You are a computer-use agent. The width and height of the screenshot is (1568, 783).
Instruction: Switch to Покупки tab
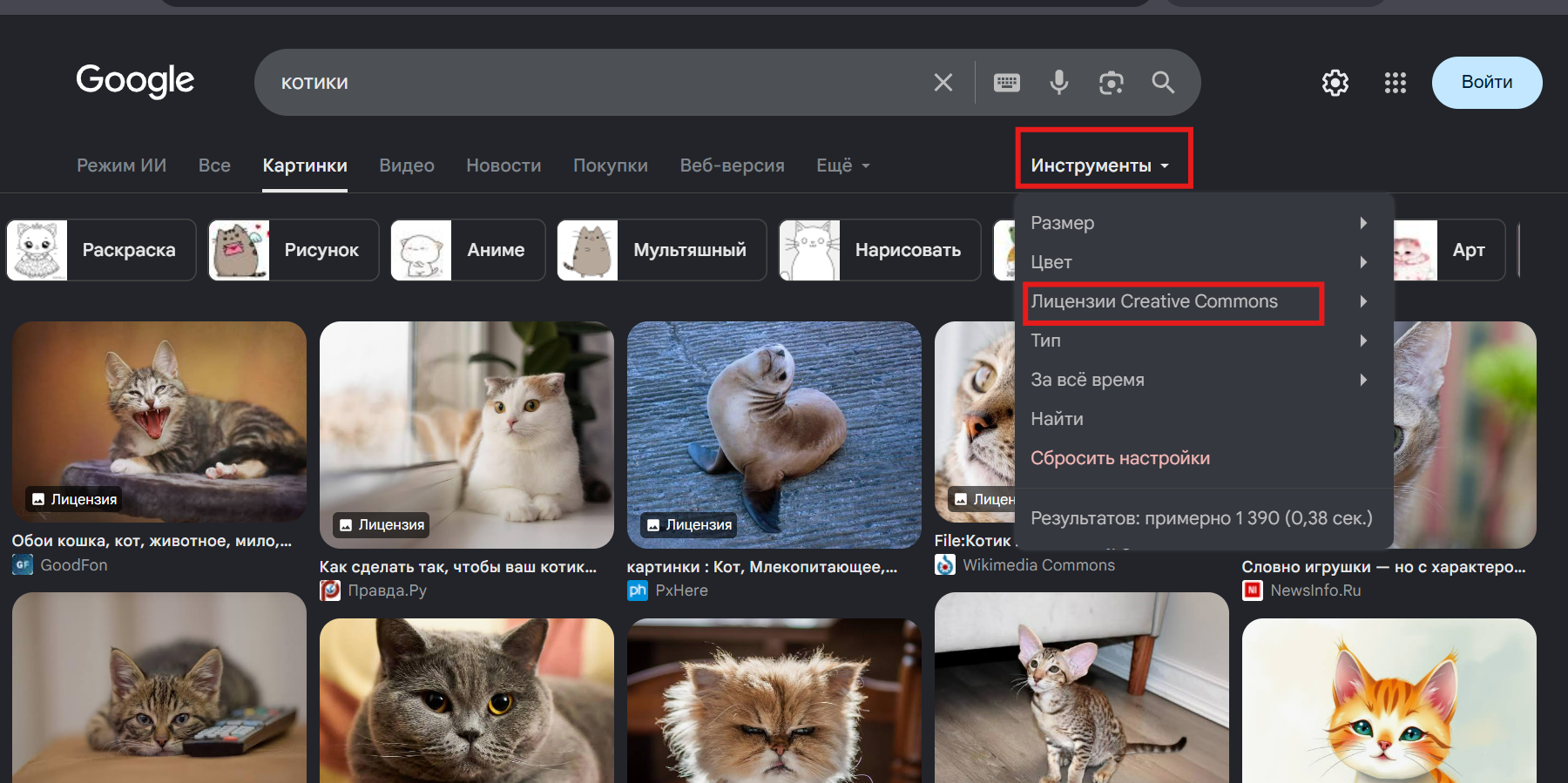click(611, 165)
